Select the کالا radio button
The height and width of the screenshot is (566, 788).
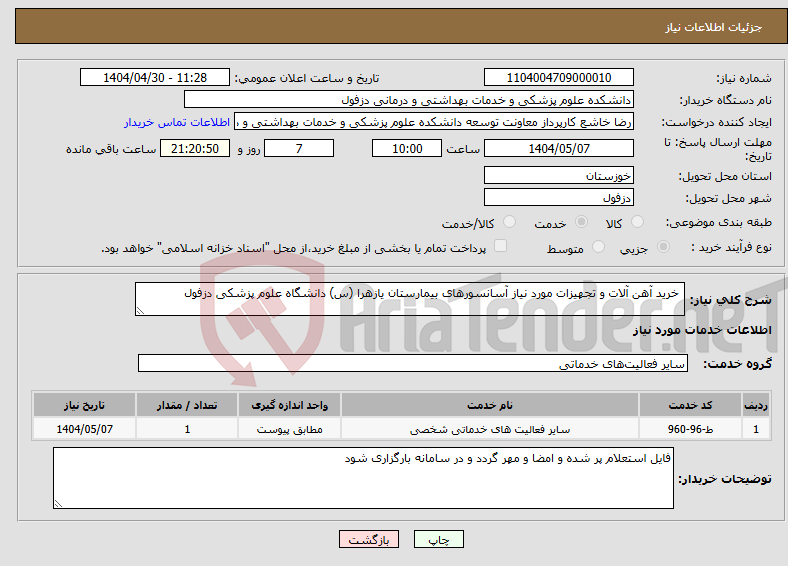click(637, 222)
